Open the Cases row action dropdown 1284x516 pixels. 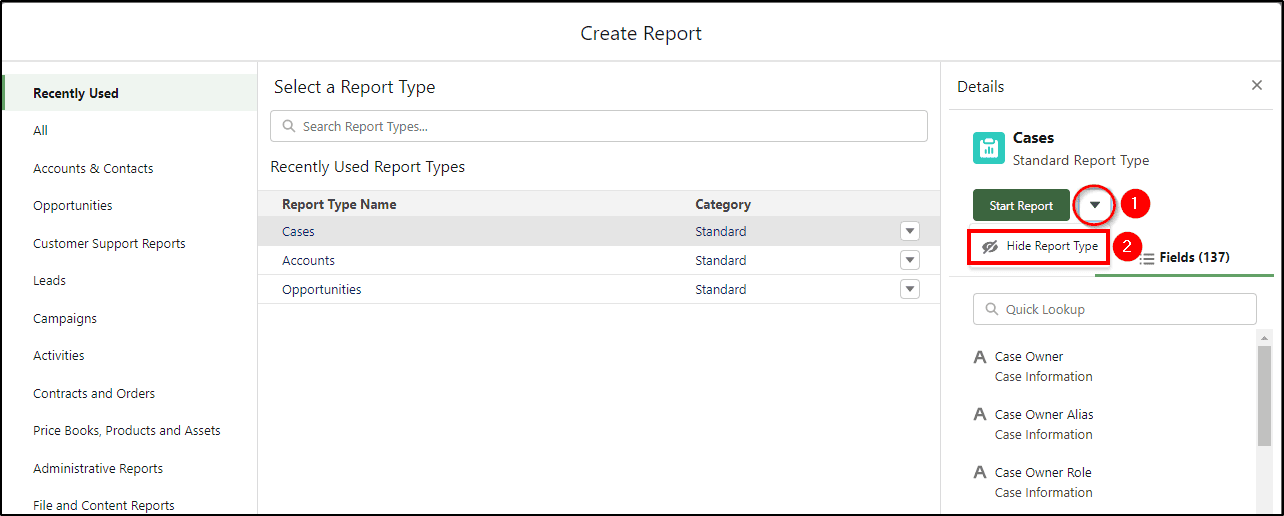click(909, 231)
